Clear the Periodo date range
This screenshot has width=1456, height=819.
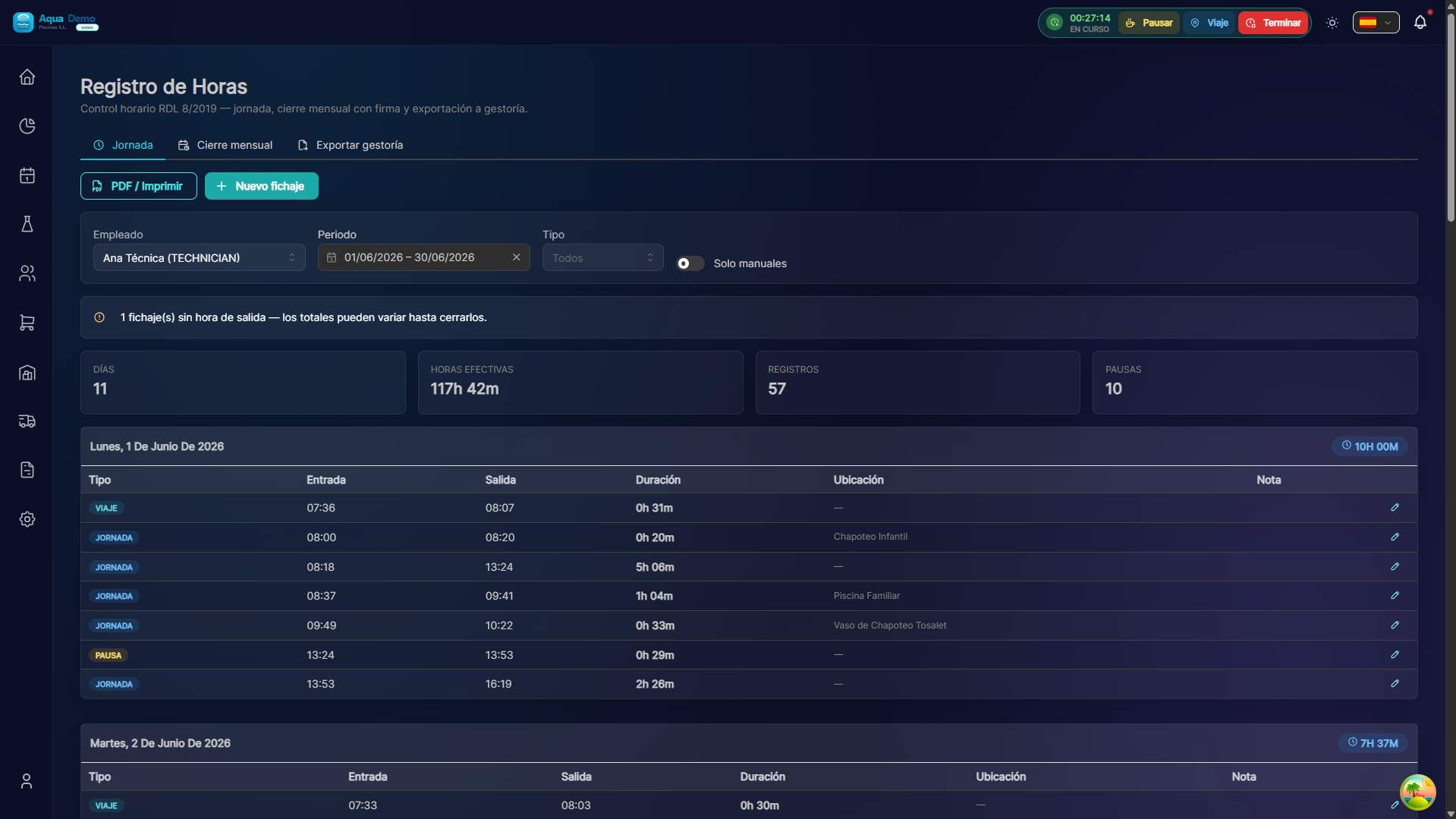click(x=517, y=257)
